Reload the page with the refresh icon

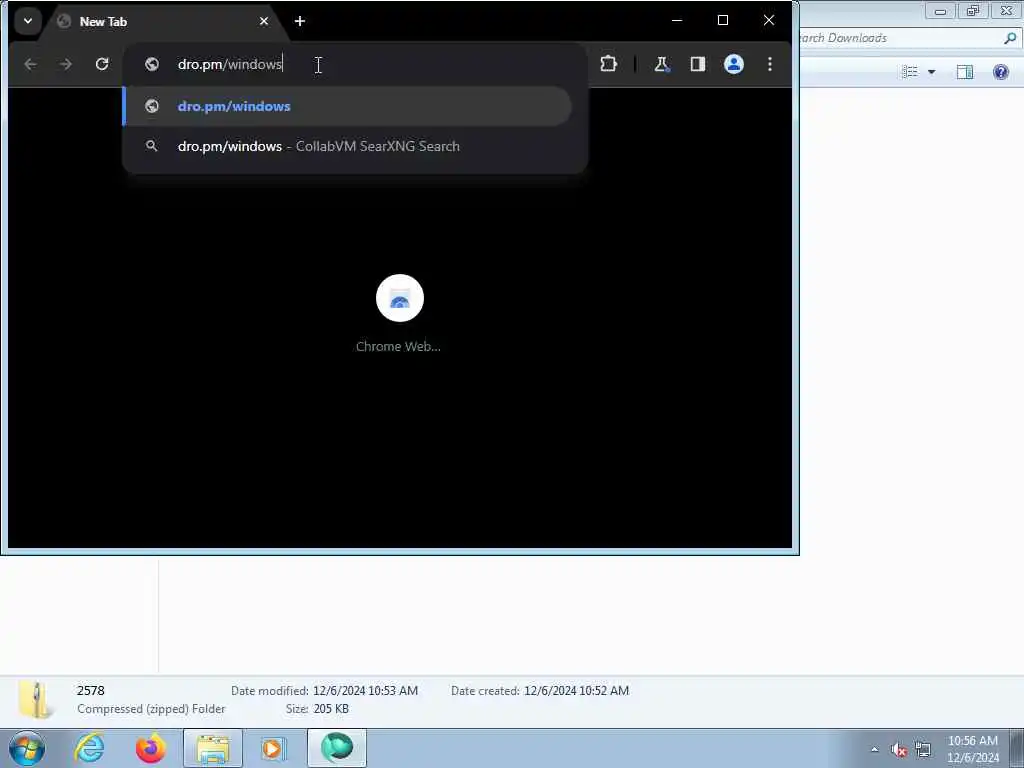click(102, 64)
